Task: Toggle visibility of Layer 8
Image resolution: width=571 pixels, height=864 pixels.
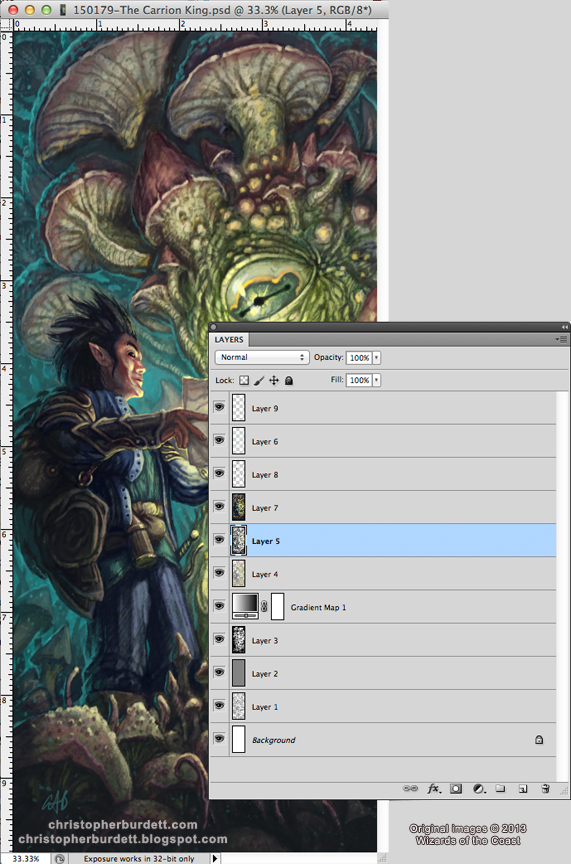Action: pos(219,473)
